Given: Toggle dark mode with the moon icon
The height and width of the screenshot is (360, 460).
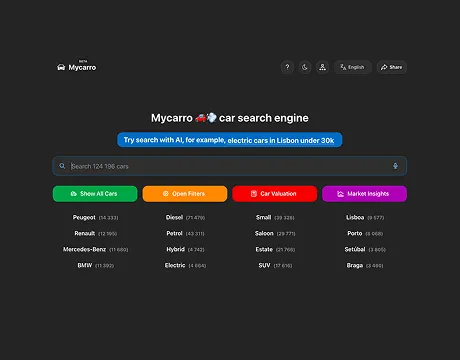Looking at the screenshot, I should pos(305,67).
